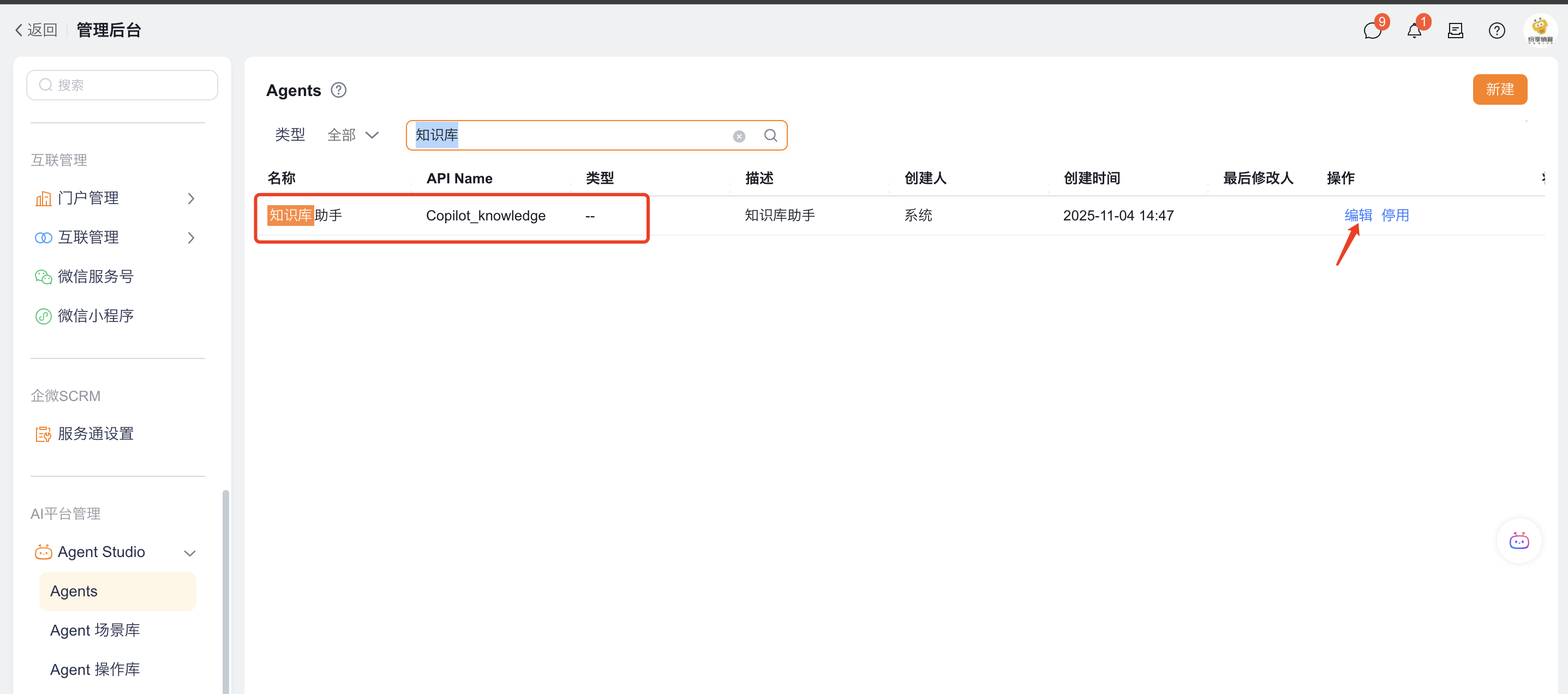
Task: Open the notification bell
Action: pos(1414,31)
